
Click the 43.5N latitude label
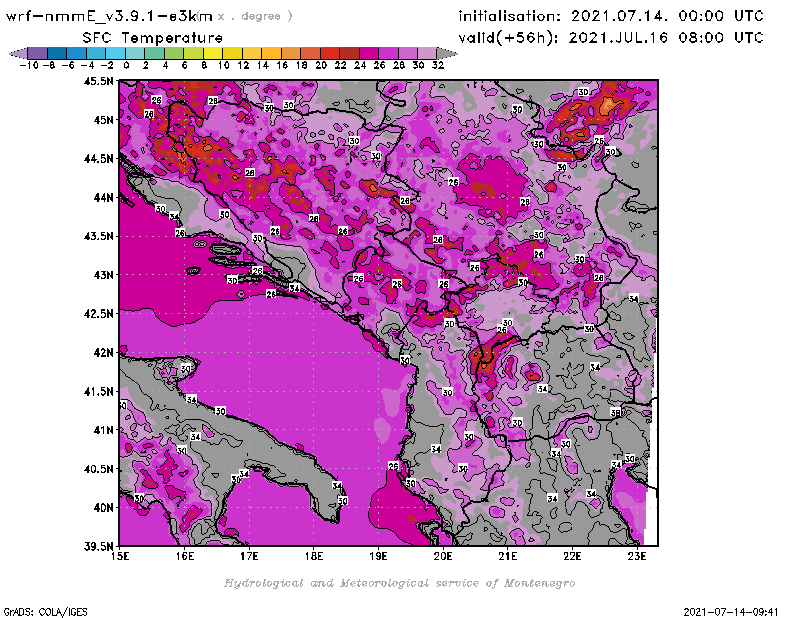(98, 236)
